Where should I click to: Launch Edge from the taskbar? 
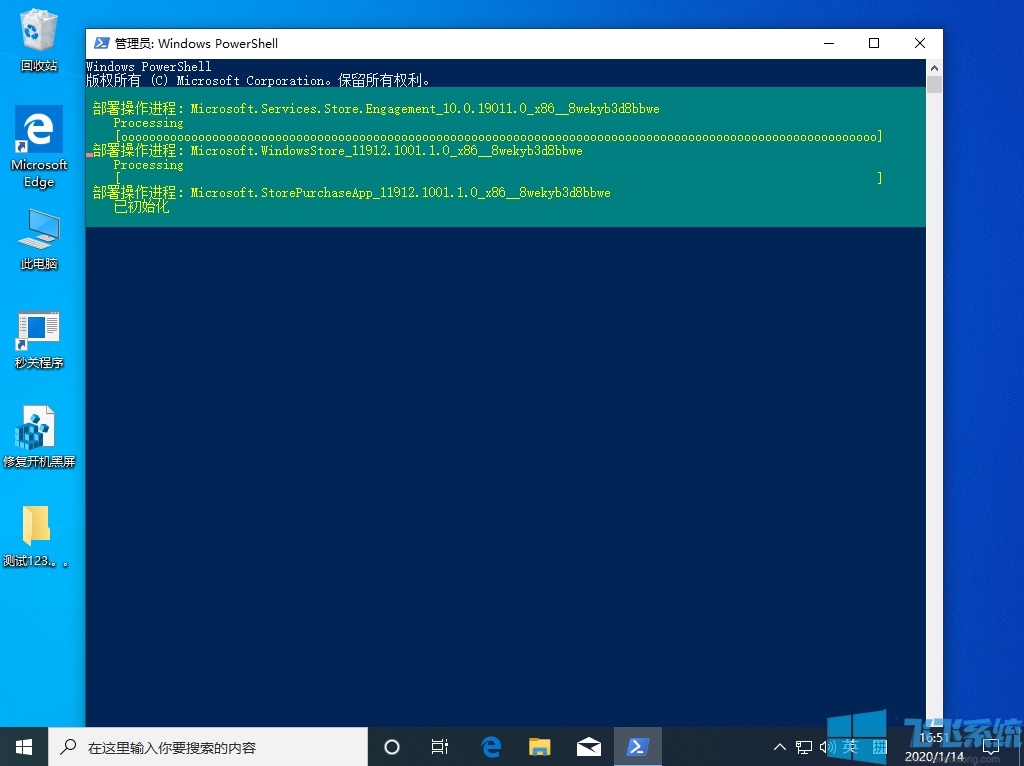click(490, 747)
